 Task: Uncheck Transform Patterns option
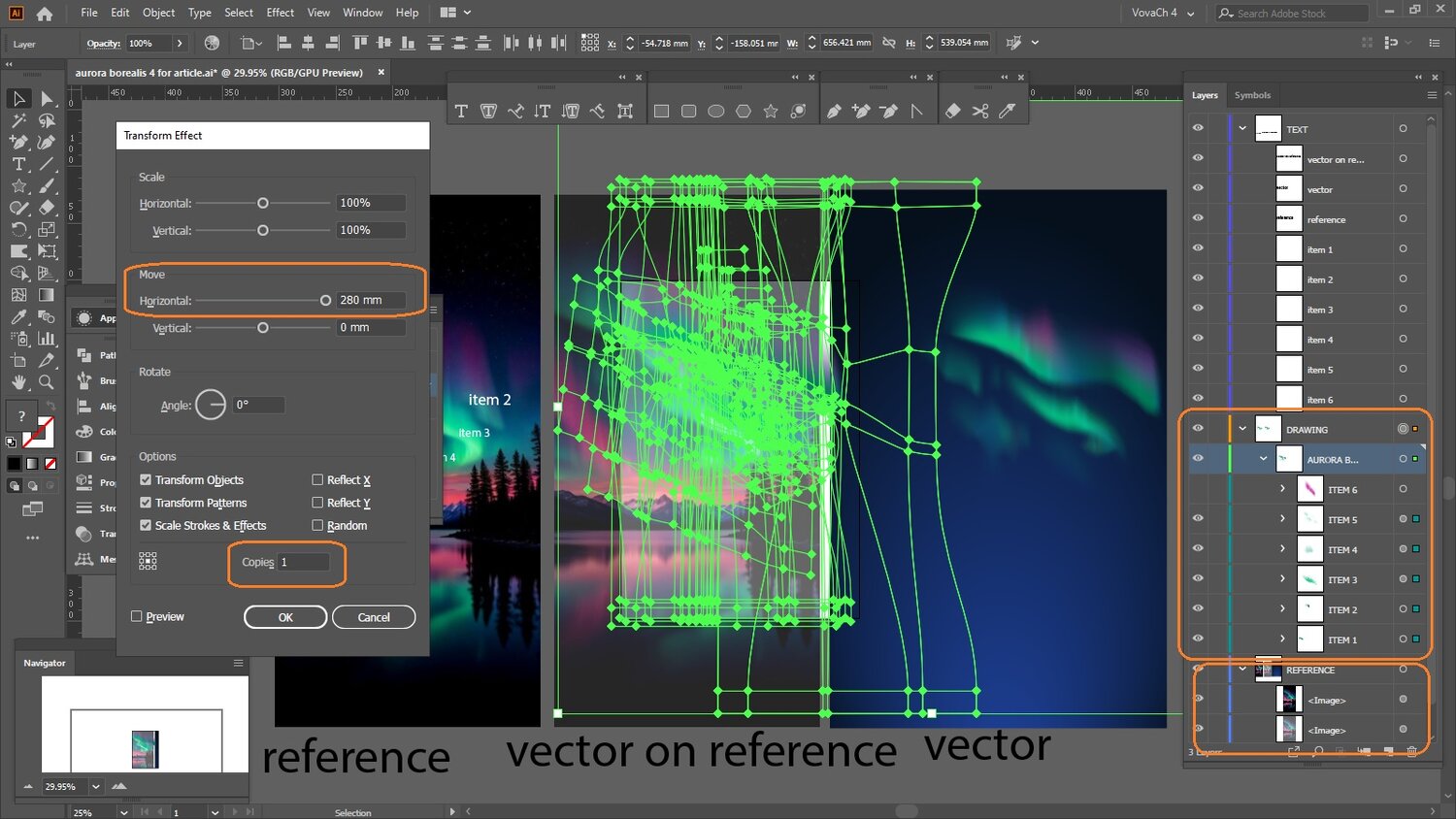tap(146, 503)
